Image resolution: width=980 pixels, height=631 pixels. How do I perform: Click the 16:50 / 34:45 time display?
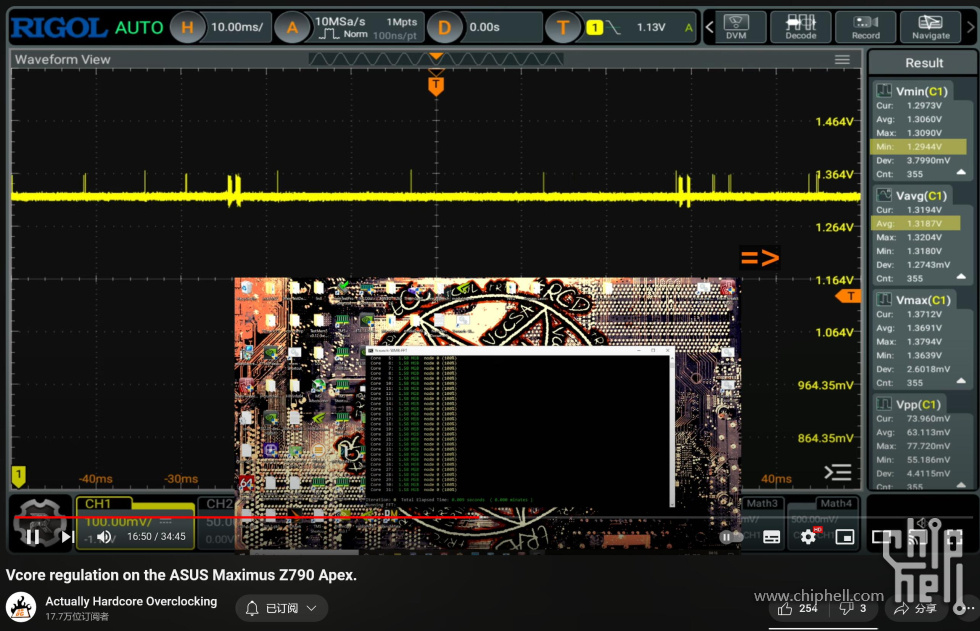(156, 537)
